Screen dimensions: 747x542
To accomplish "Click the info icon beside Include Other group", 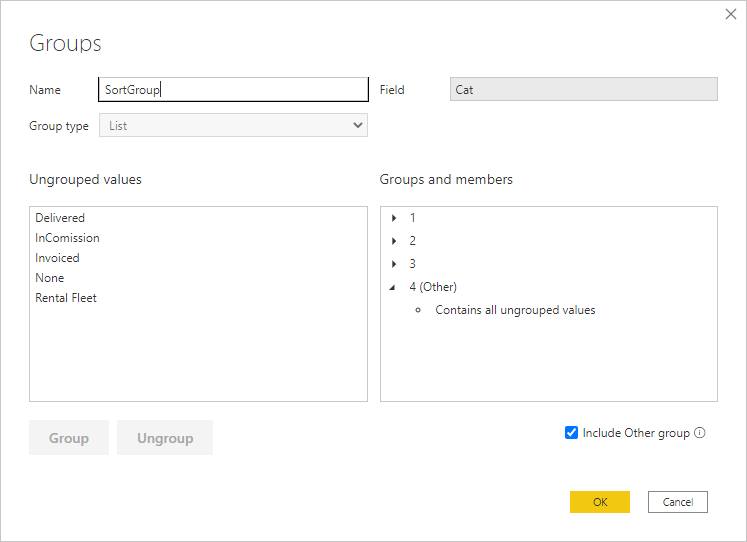I will click(x=699, y=432).
